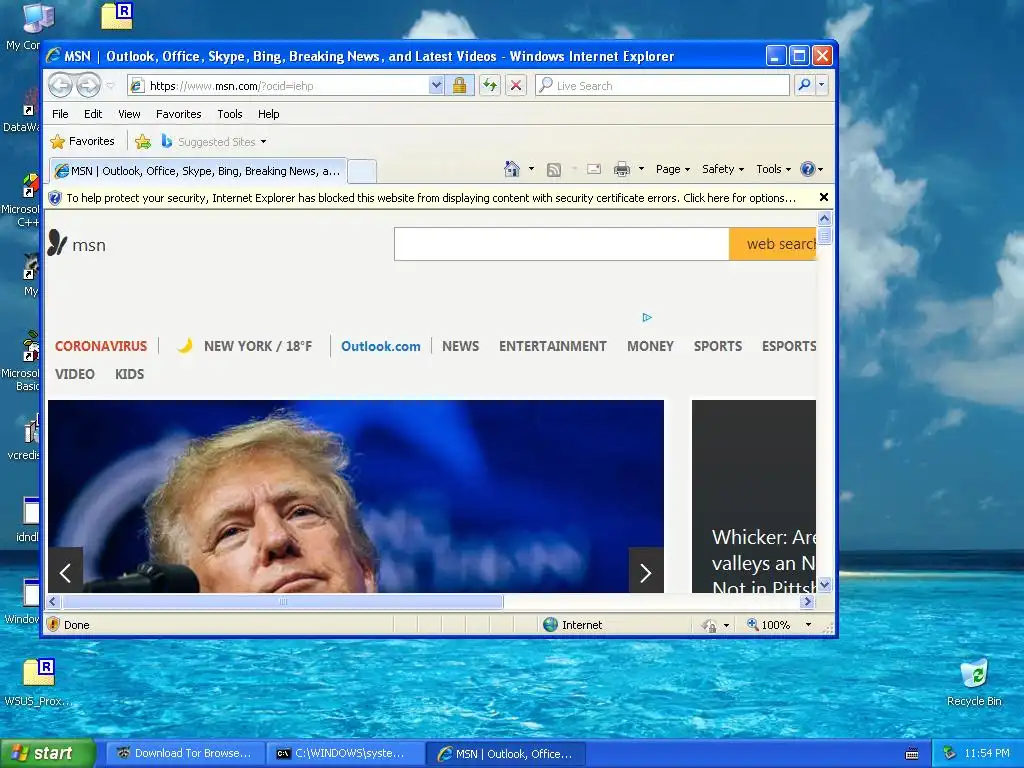Viewport: 1024px width, 768px height.
Task: Open the ENTERTAINMENT section link
Action: 552,346
